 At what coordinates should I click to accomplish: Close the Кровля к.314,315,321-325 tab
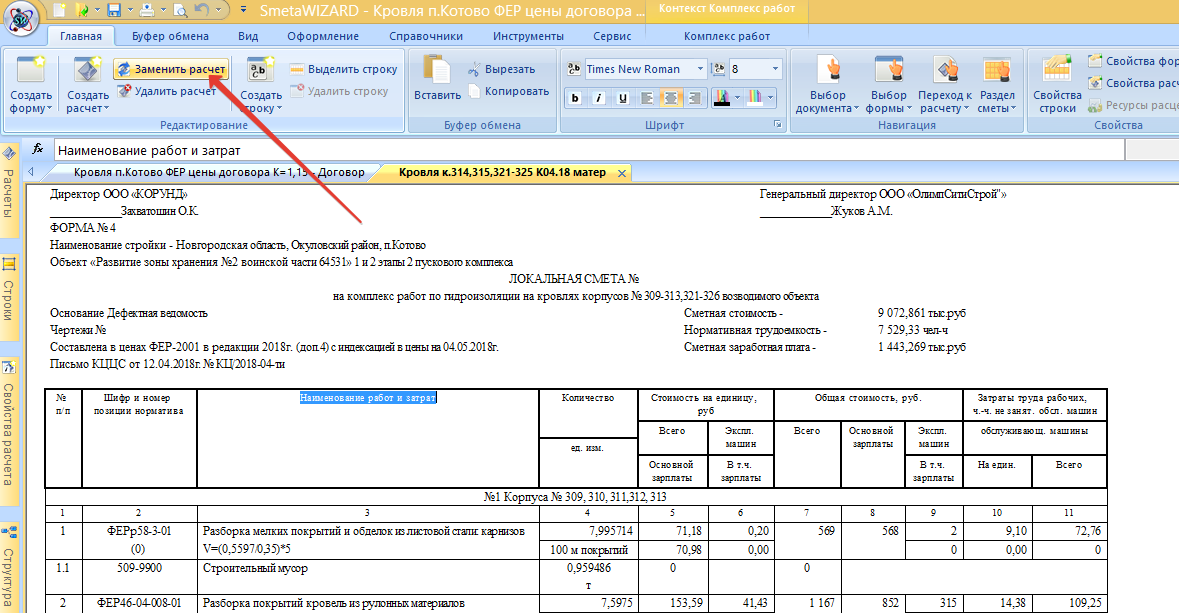622,173
